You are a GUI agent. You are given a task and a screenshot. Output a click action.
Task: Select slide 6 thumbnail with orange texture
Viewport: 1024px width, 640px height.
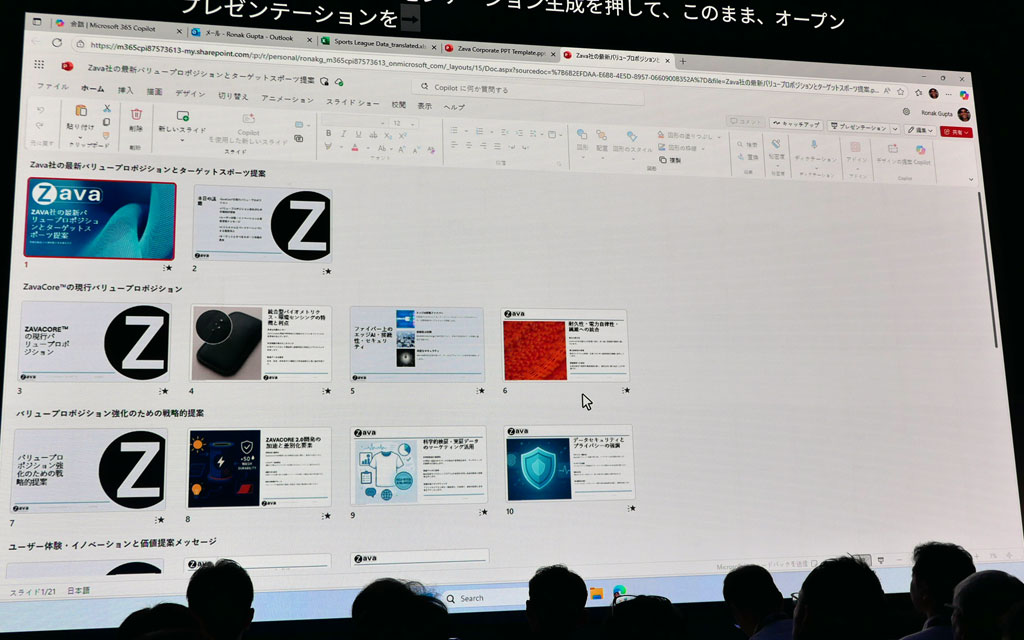click(x=565, y=345)
